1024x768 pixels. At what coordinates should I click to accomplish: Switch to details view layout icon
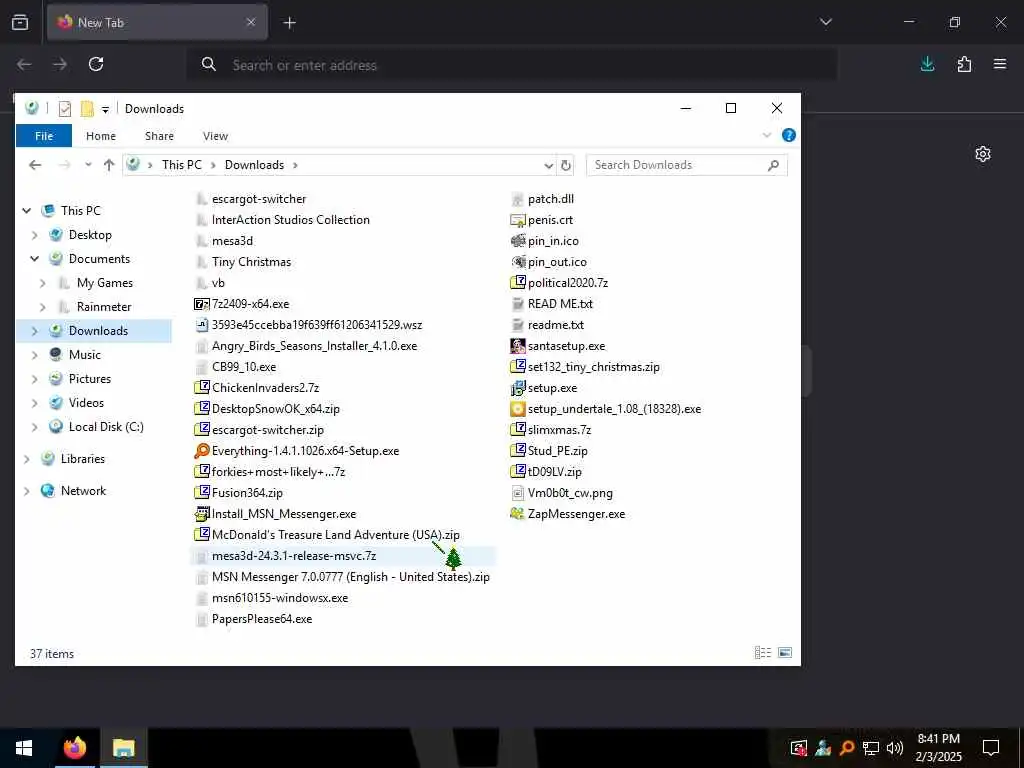tap(763, 652)
